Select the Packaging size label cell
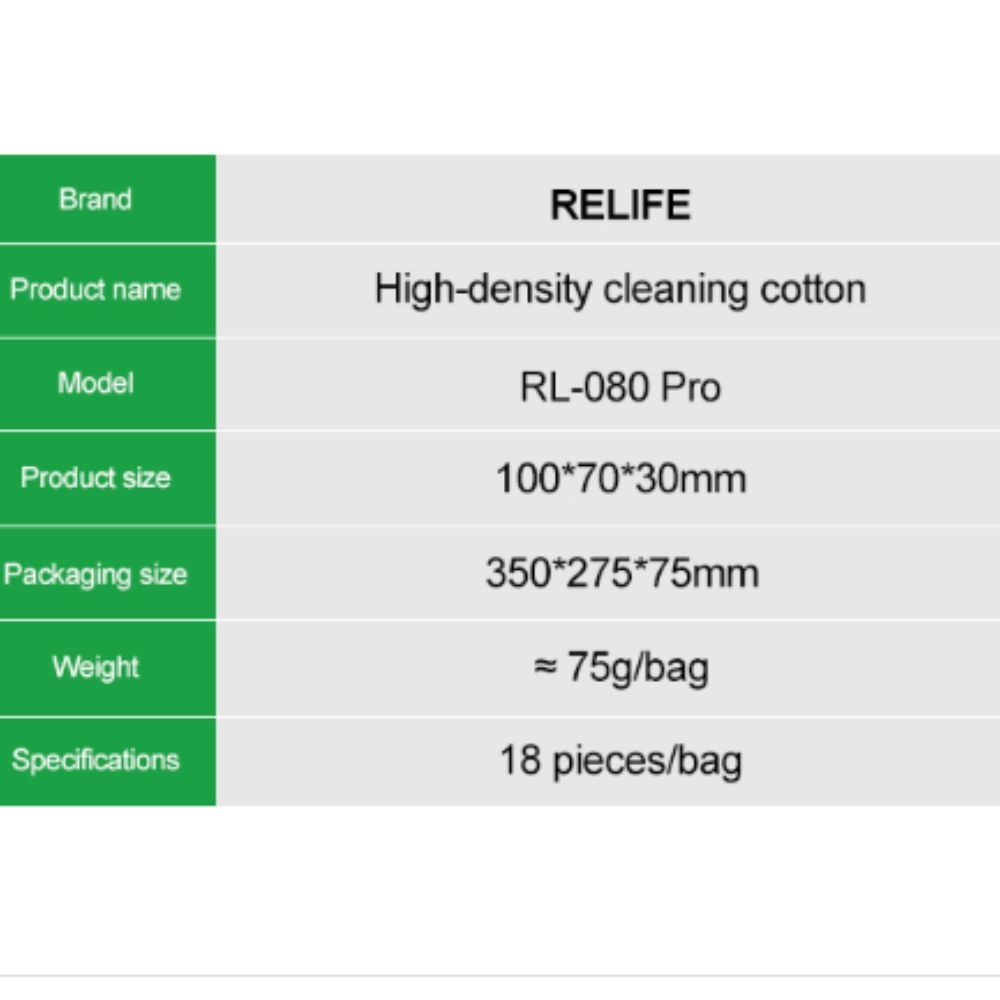Viewport: 1000px width, 1000px height. tap(108, 573)
